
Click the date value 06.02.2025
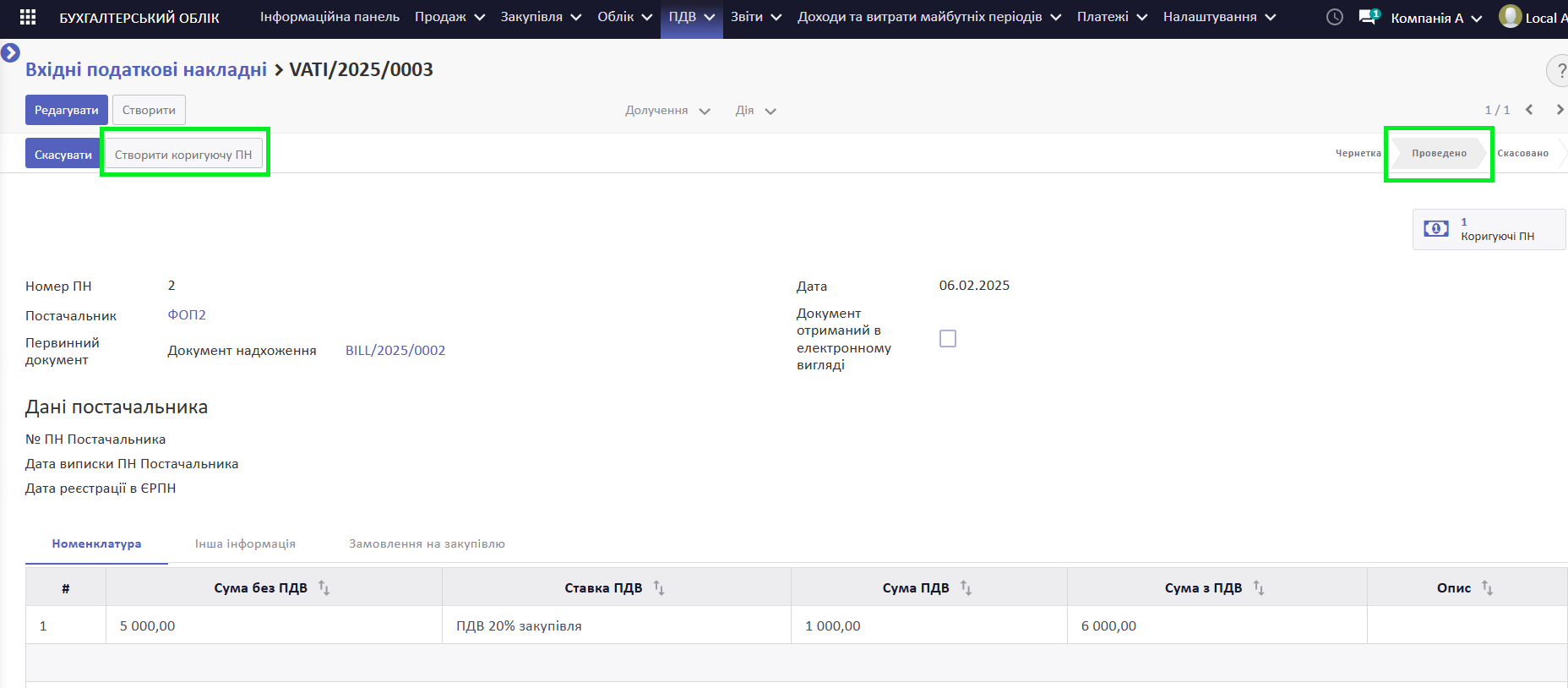click(x=974, y=286)
